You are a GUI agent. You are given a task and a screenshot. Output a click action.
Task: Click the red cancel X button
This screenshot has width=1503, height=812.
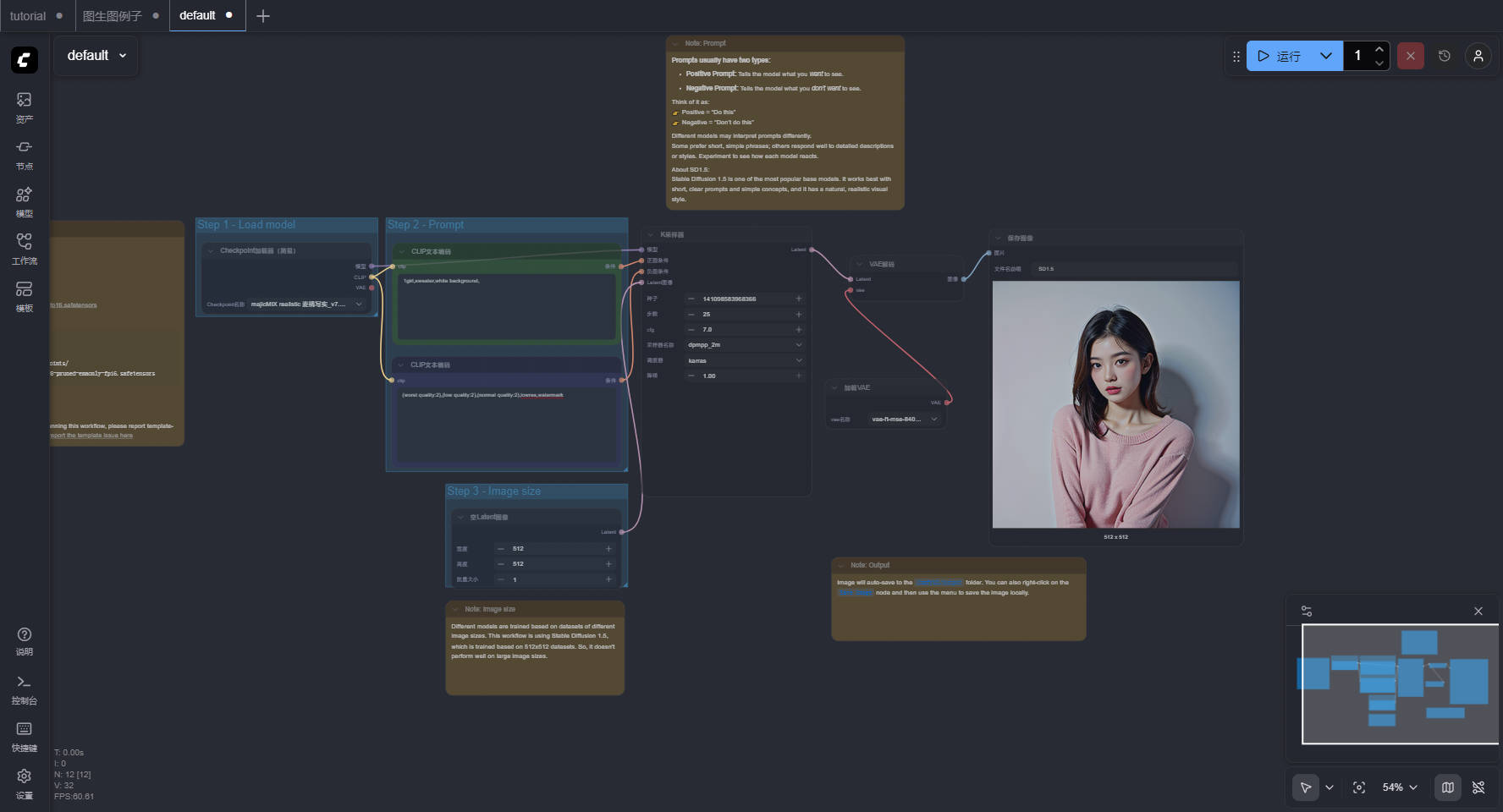[x=1410, y=56]
